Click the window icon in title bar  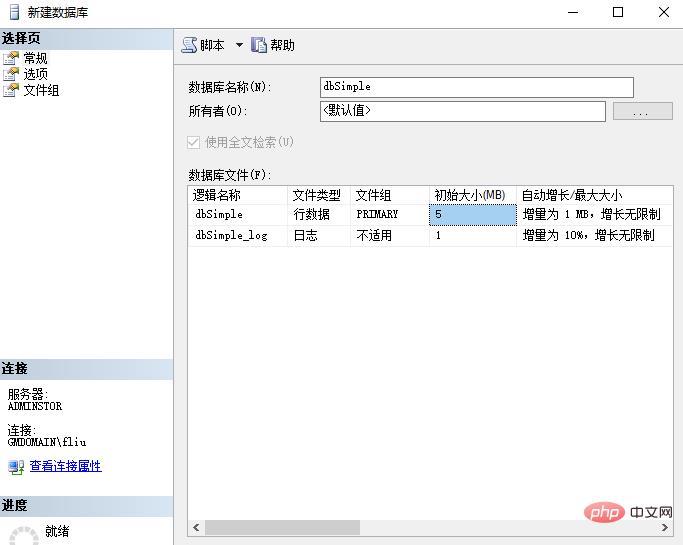(12, 12)
